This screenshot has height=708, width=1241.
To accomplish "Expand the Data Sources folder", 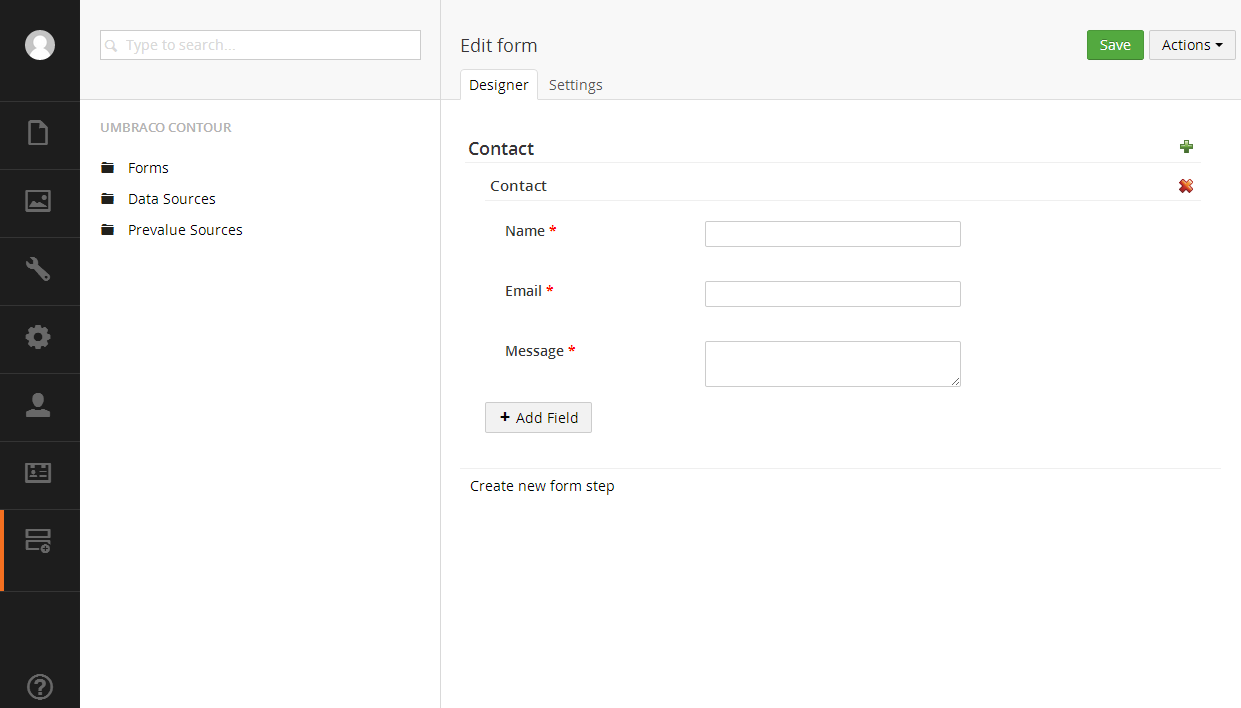I will coord(171,199).
